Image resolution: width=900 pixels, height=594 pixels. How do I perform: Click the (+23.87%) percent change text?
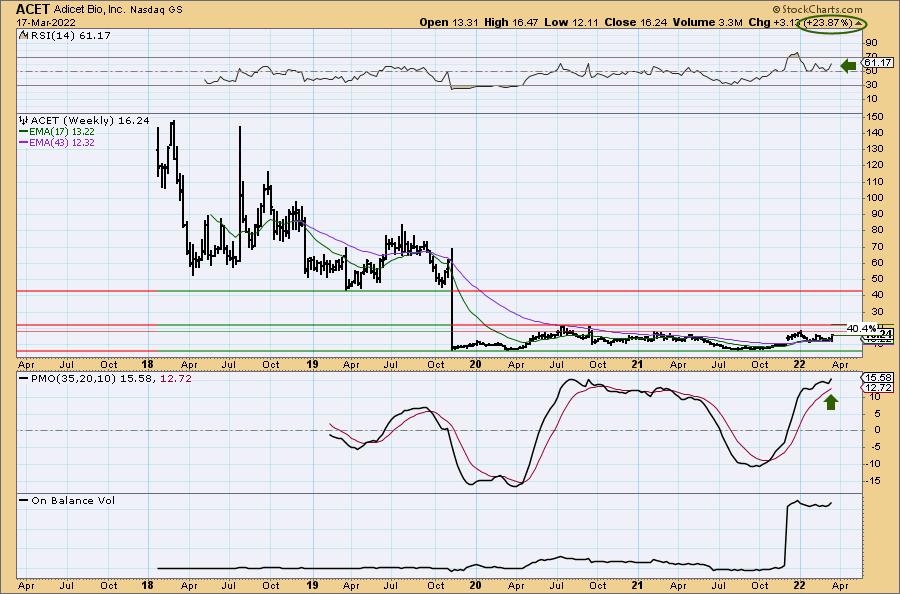click(x=829, y=22)
